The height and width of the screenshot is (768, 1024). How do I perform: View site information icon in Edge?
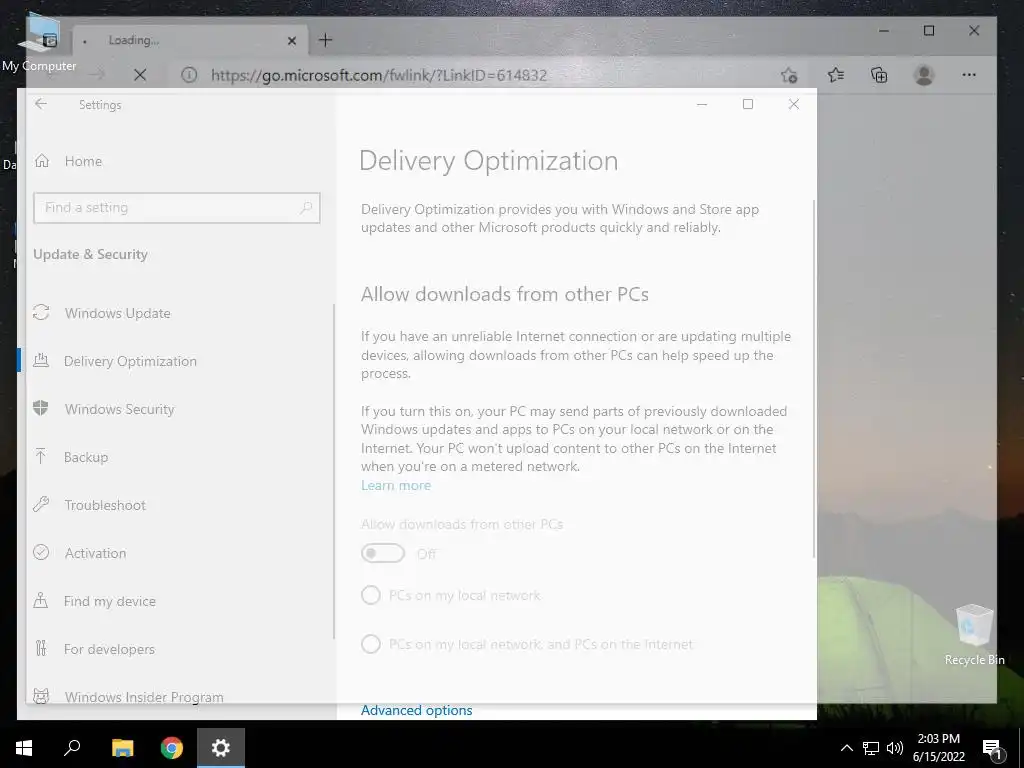coord(189,75)
